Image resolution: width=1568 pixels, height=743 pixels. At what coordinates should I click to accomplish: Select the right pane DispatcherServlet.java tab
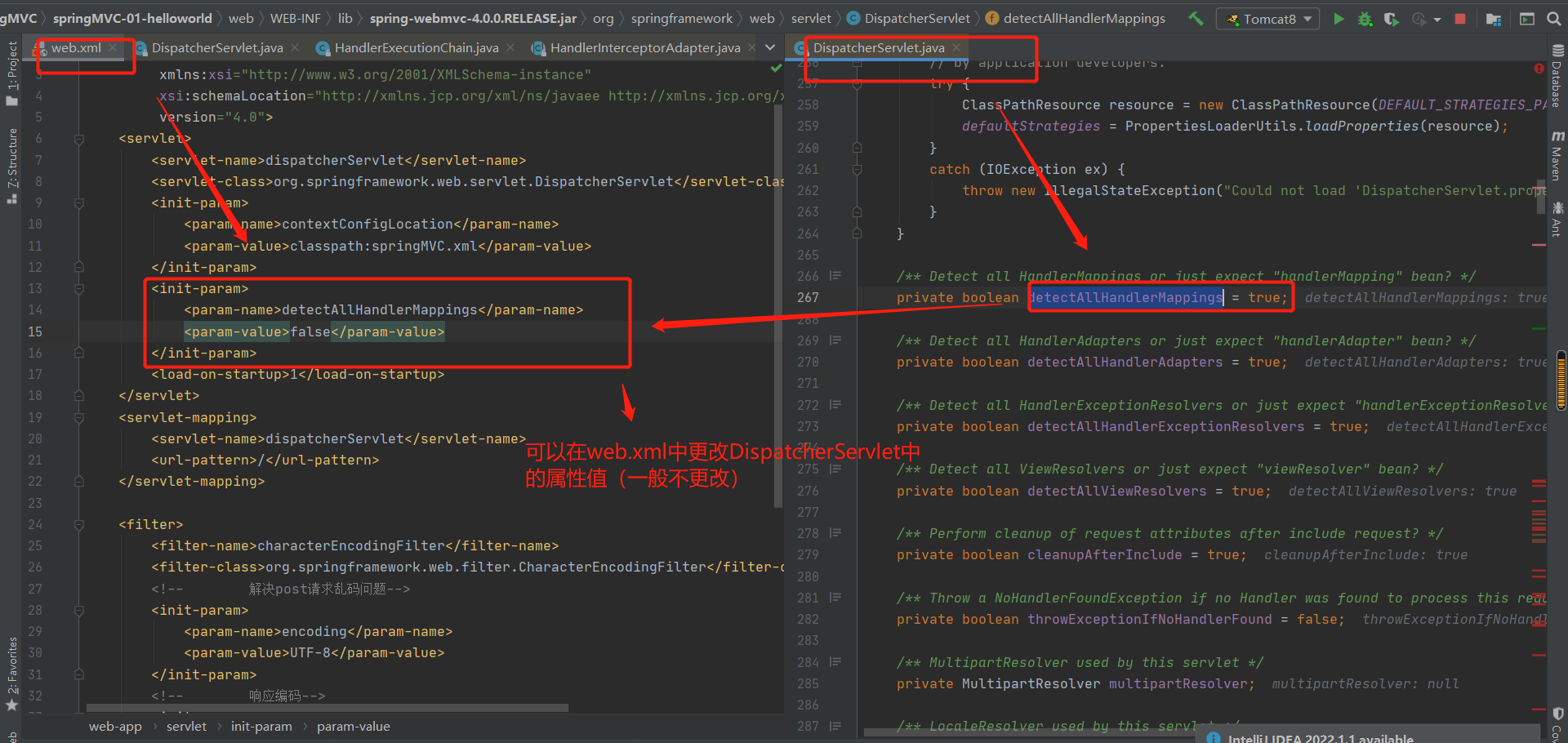click(x=878, y=48)
